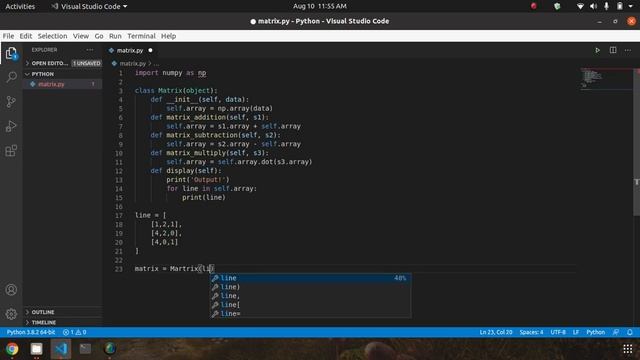Accept the first 'line' suggestion
The image size is (640, 360).
pos(310,278)
